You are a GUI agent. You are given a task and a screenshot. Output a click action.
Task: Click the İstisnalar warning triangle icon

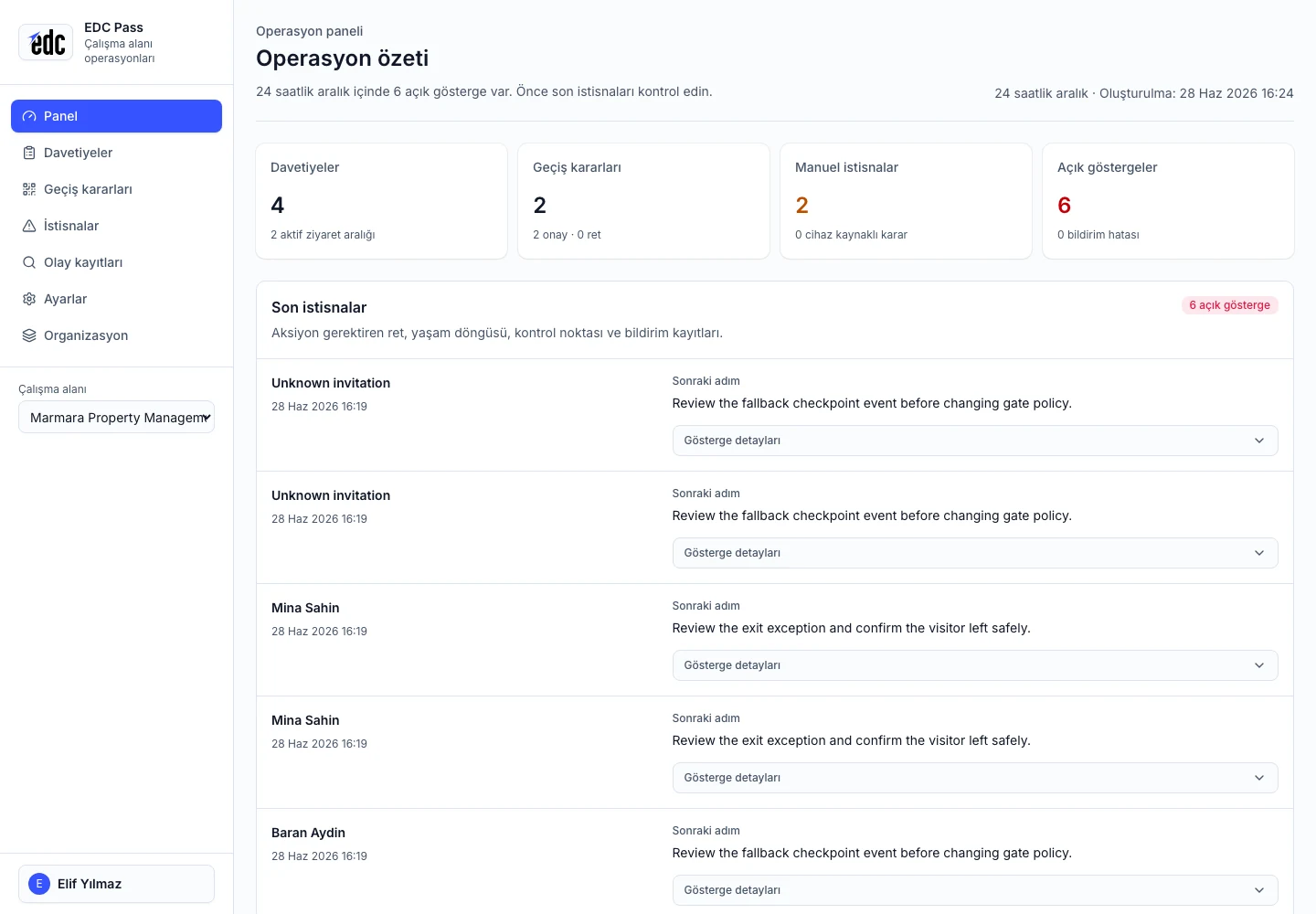pos(29,226)
